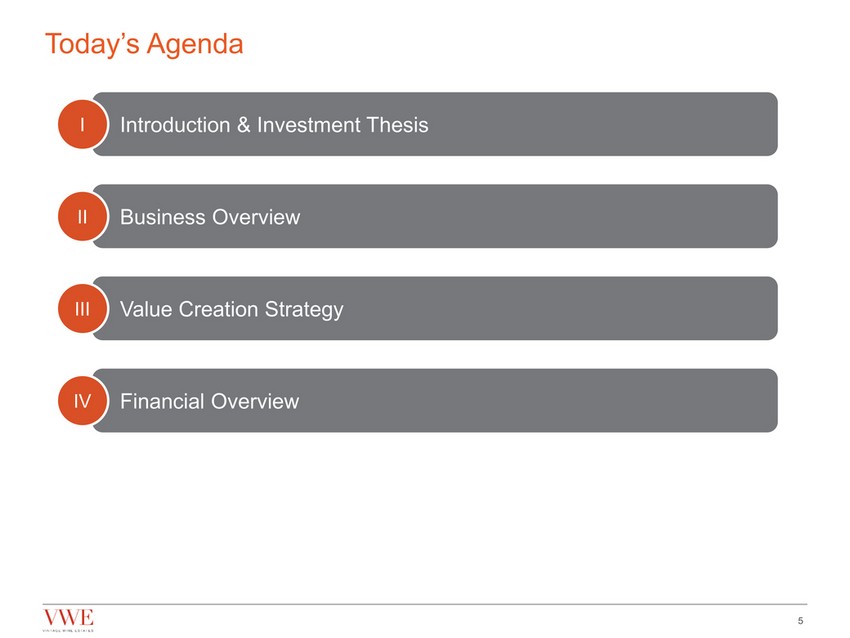The image size is (850, 638).
Task: Click the word Strategy in third bar
Action: tap(304, 309)
